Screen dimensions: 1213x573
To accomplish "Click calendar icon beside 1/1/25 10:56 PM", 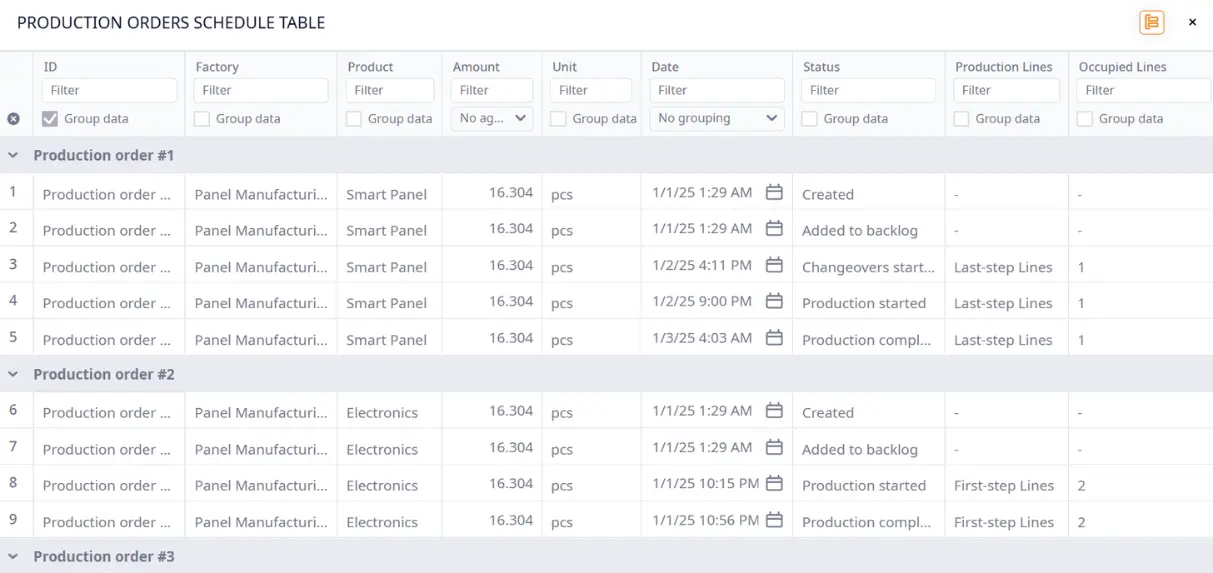I will point(773,521).
